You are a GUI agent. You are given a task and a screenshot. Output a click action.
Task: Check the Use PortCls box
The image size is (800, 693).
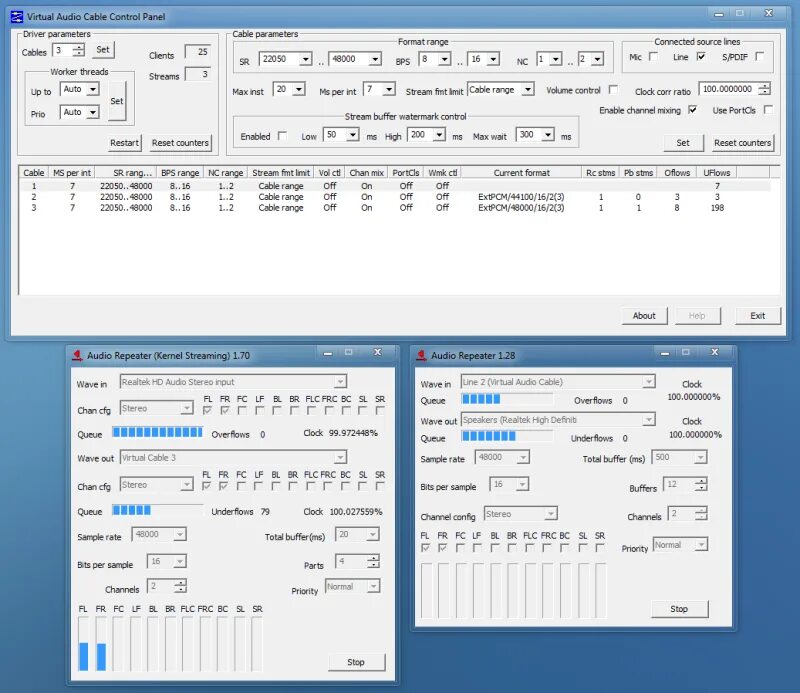tap(768, 110)
